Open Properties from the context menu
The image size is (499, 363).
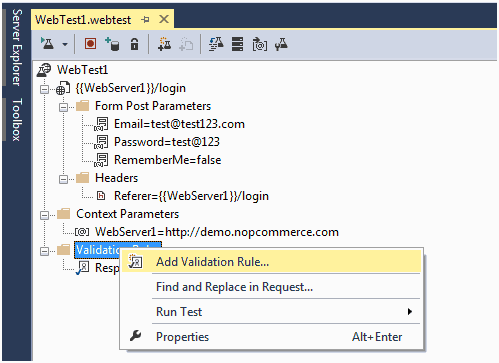point(271,337)
